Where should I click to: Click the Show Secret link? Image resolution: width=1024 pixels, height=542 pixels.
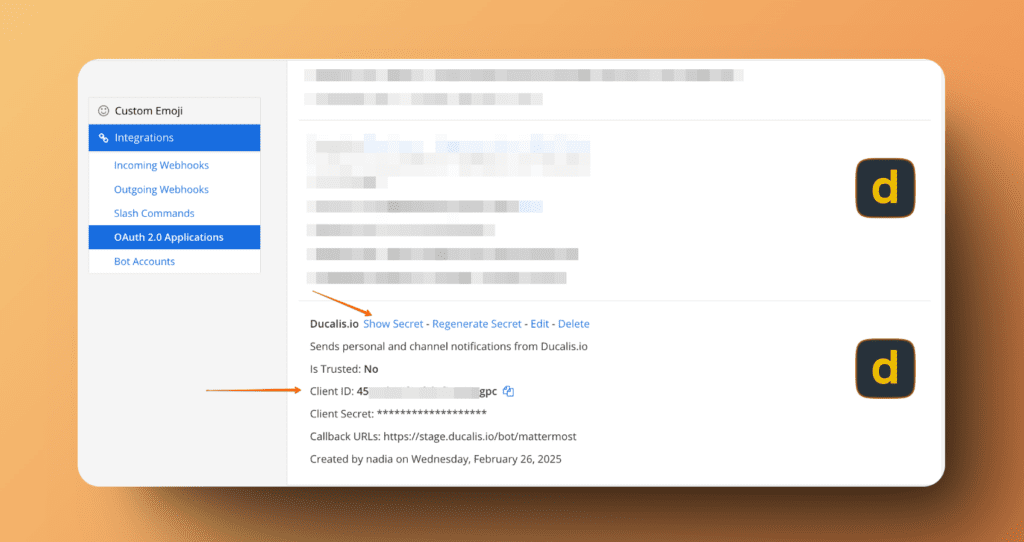tap(393, 324)
